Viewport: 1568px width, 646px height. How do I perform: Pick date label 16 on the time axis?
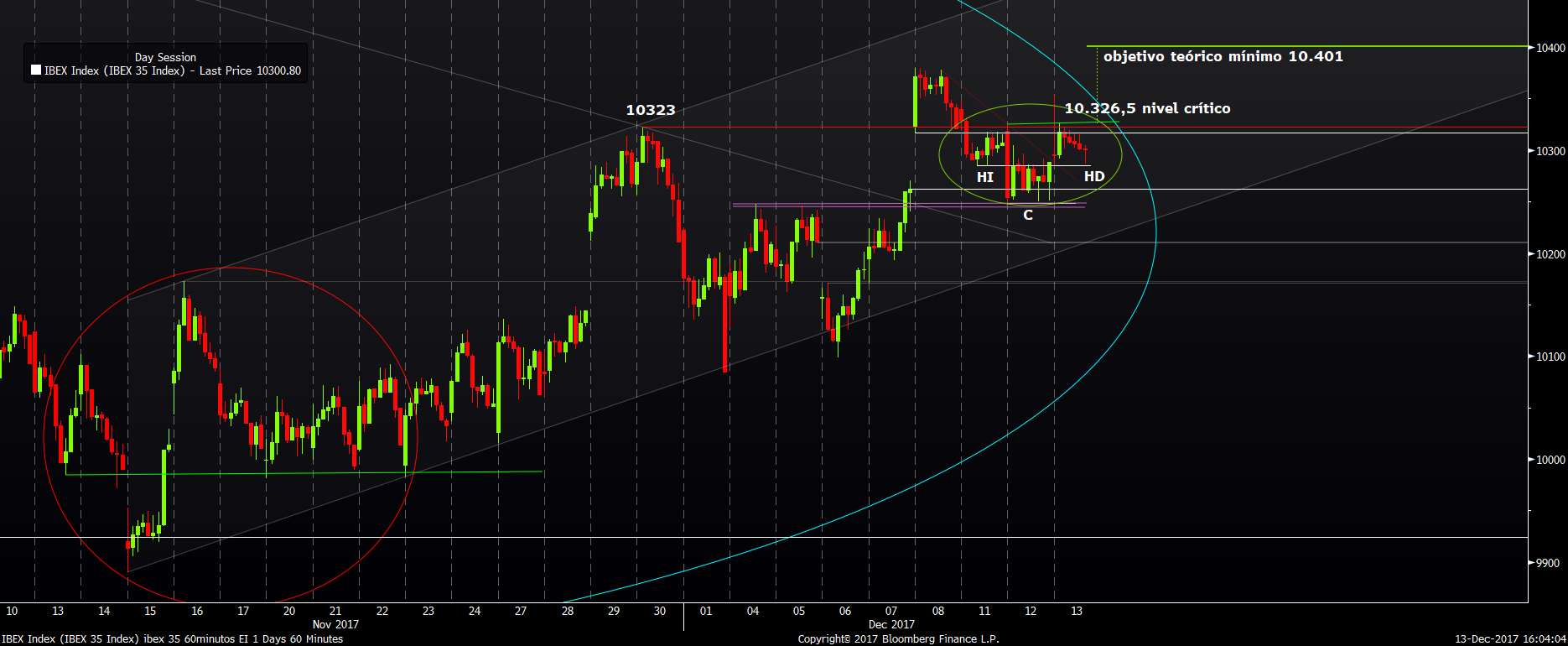point(197,611)
